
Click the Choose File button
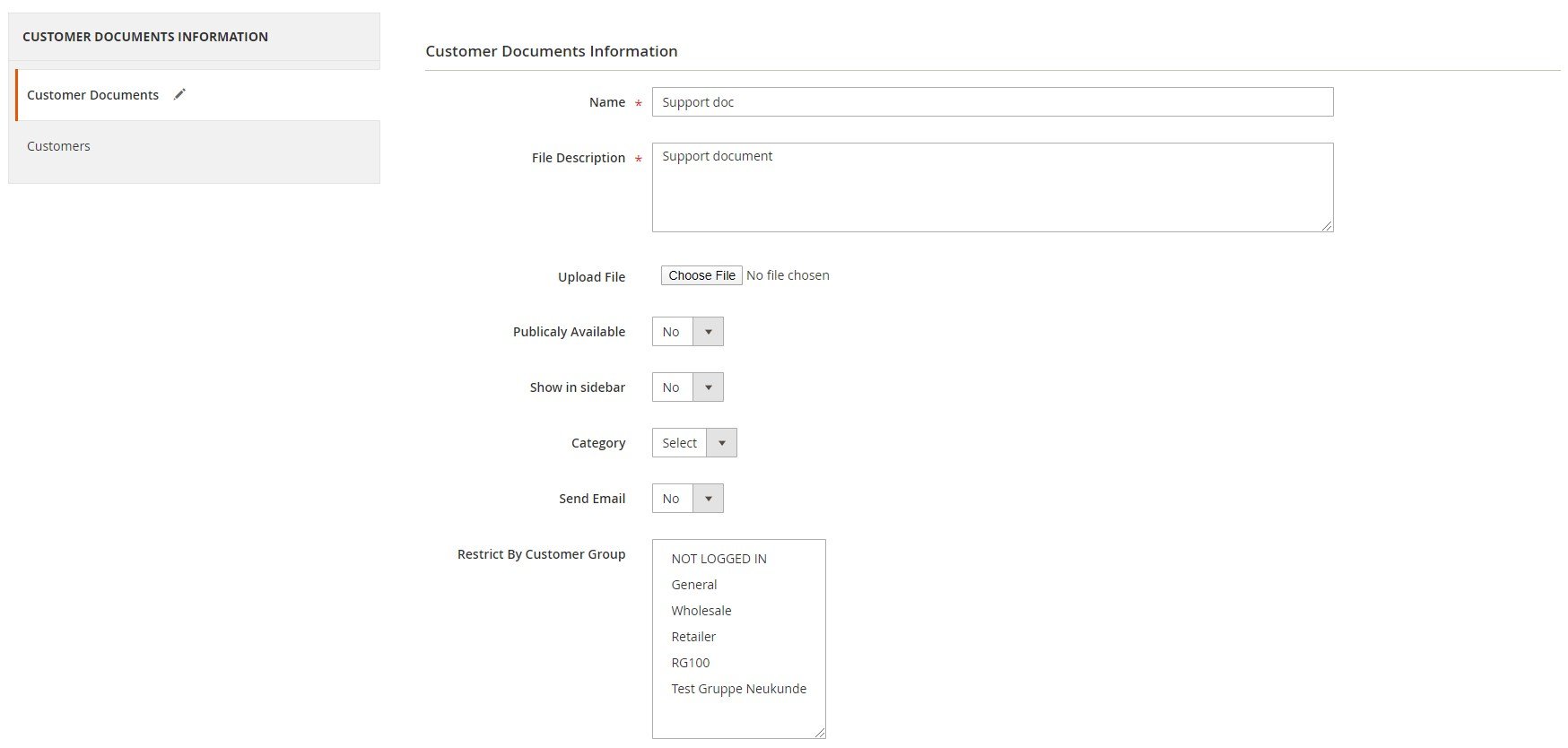click(x=701, y=275)
